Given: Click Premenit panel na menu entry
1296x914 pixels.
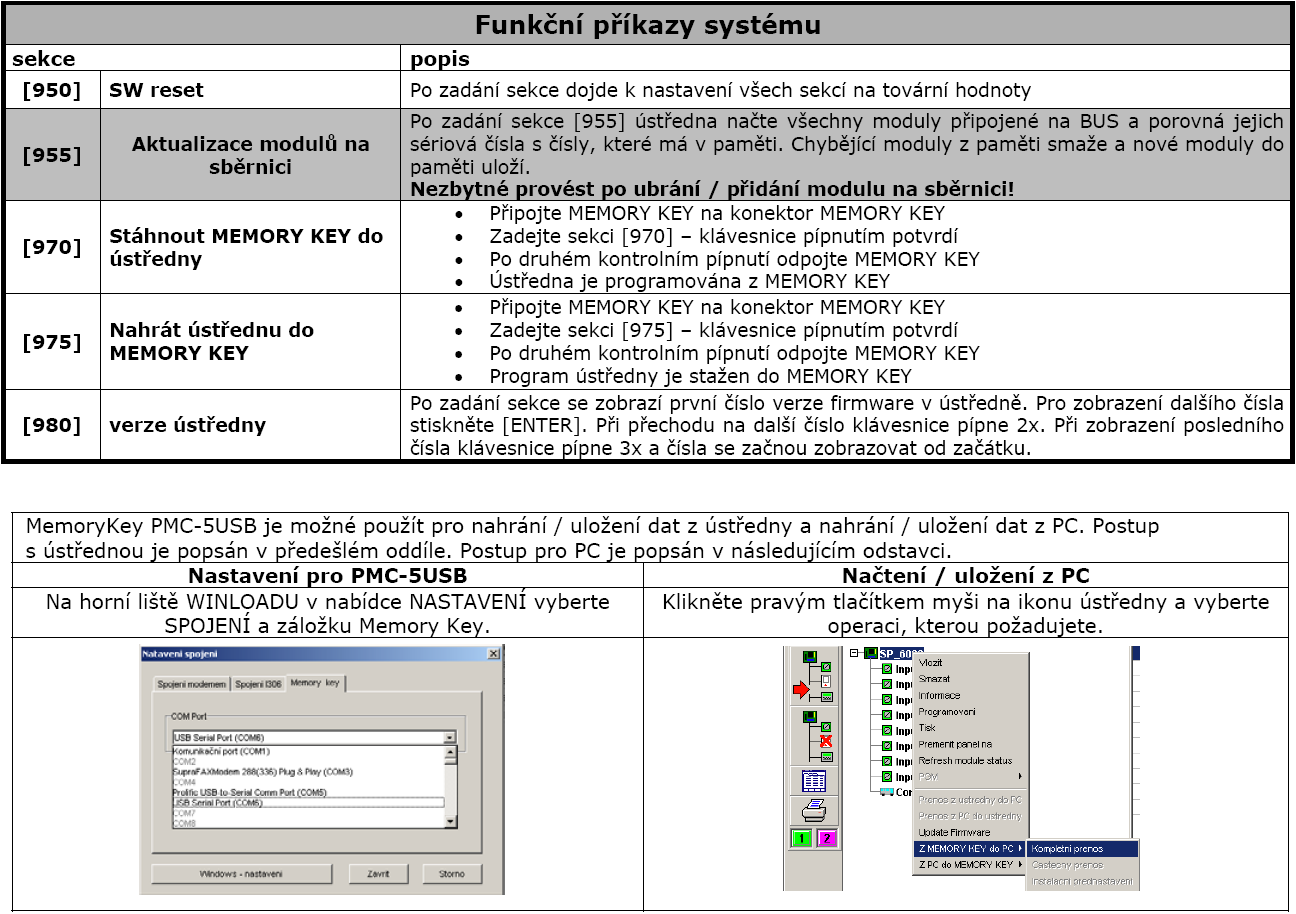Looking at the screenshot, I should (970, 744).
